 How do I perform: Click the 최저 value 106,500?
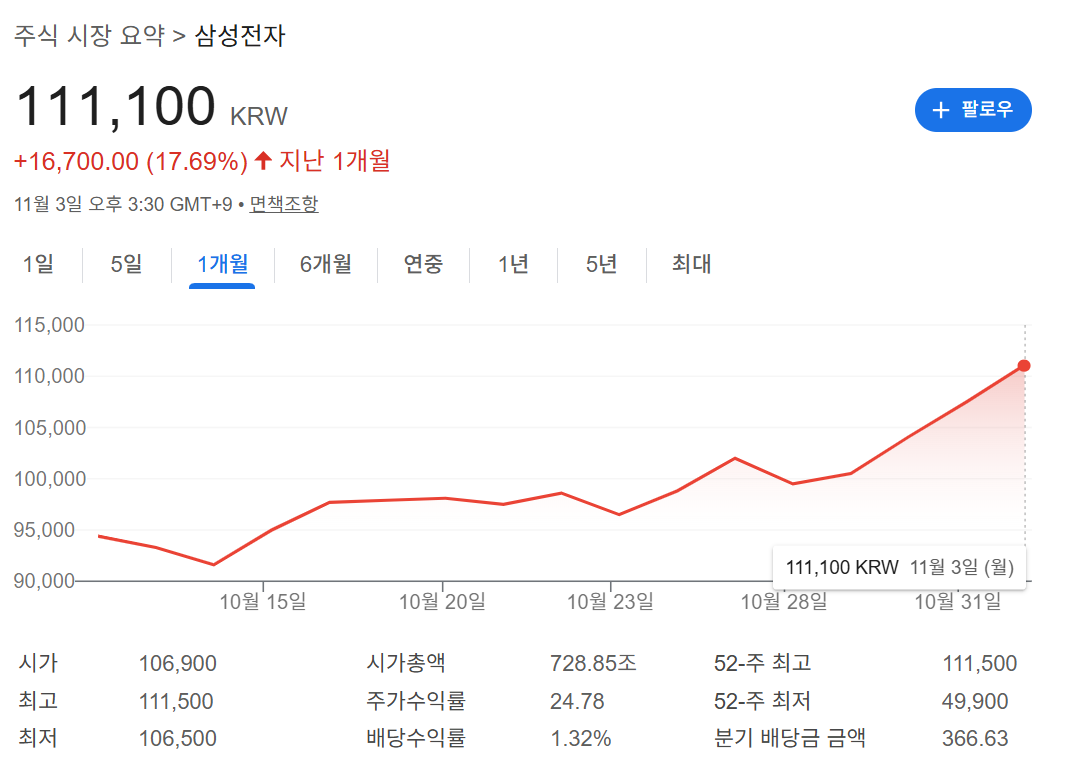pyautogui.click(x=178, y=738)
